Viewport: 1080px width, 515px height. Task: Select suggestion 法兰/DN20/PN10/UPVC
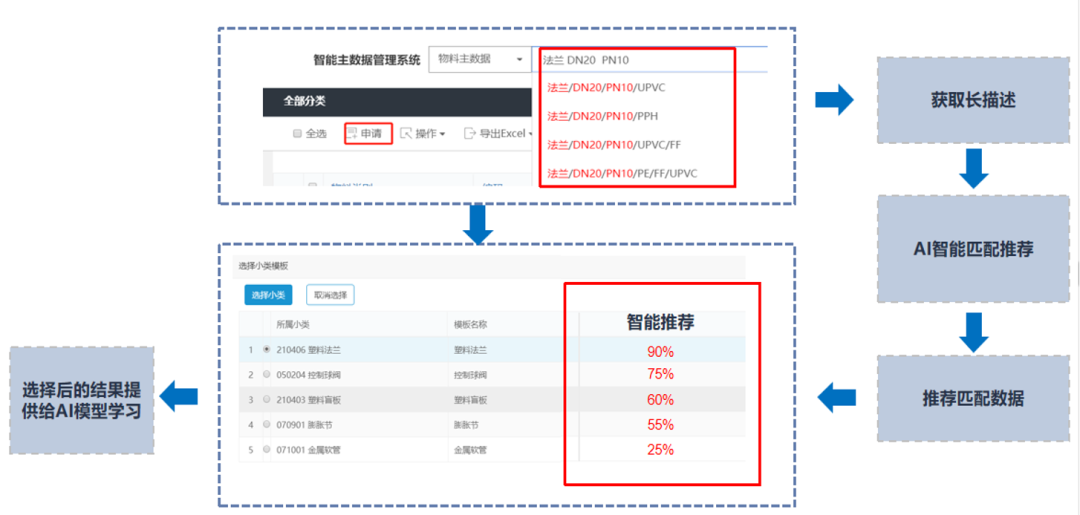606,87
